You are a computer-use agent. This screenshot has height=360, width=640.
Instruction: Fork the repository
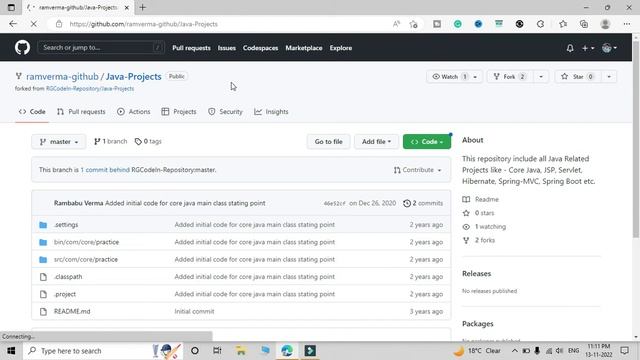click(510, 77)
